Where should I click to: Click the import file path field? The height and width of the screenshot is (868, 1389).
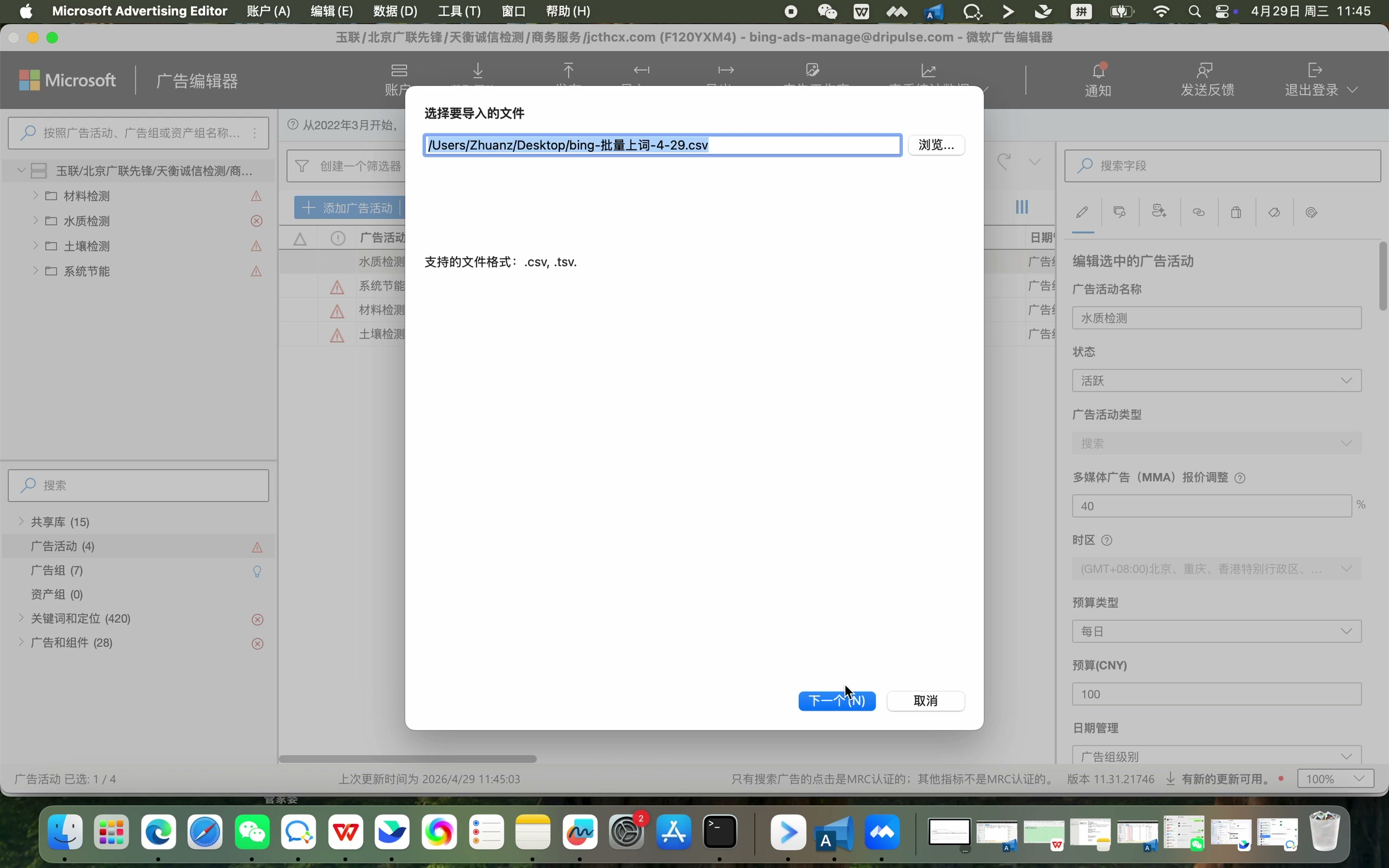point(662,145)
